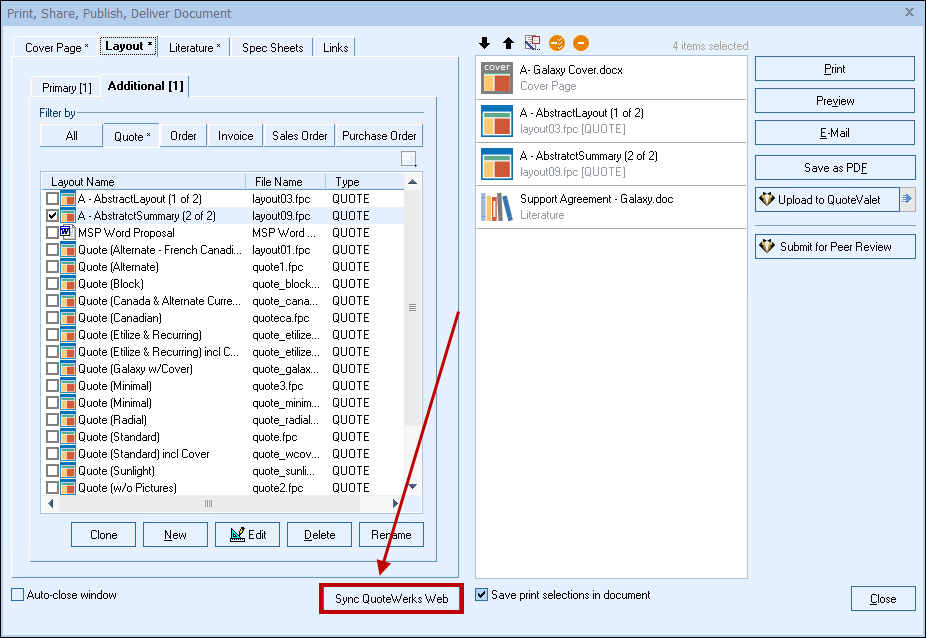The height and width of the screenshot is (638, 926).
Task: Filter layouts by Sales Order
Action: (300, 136)
